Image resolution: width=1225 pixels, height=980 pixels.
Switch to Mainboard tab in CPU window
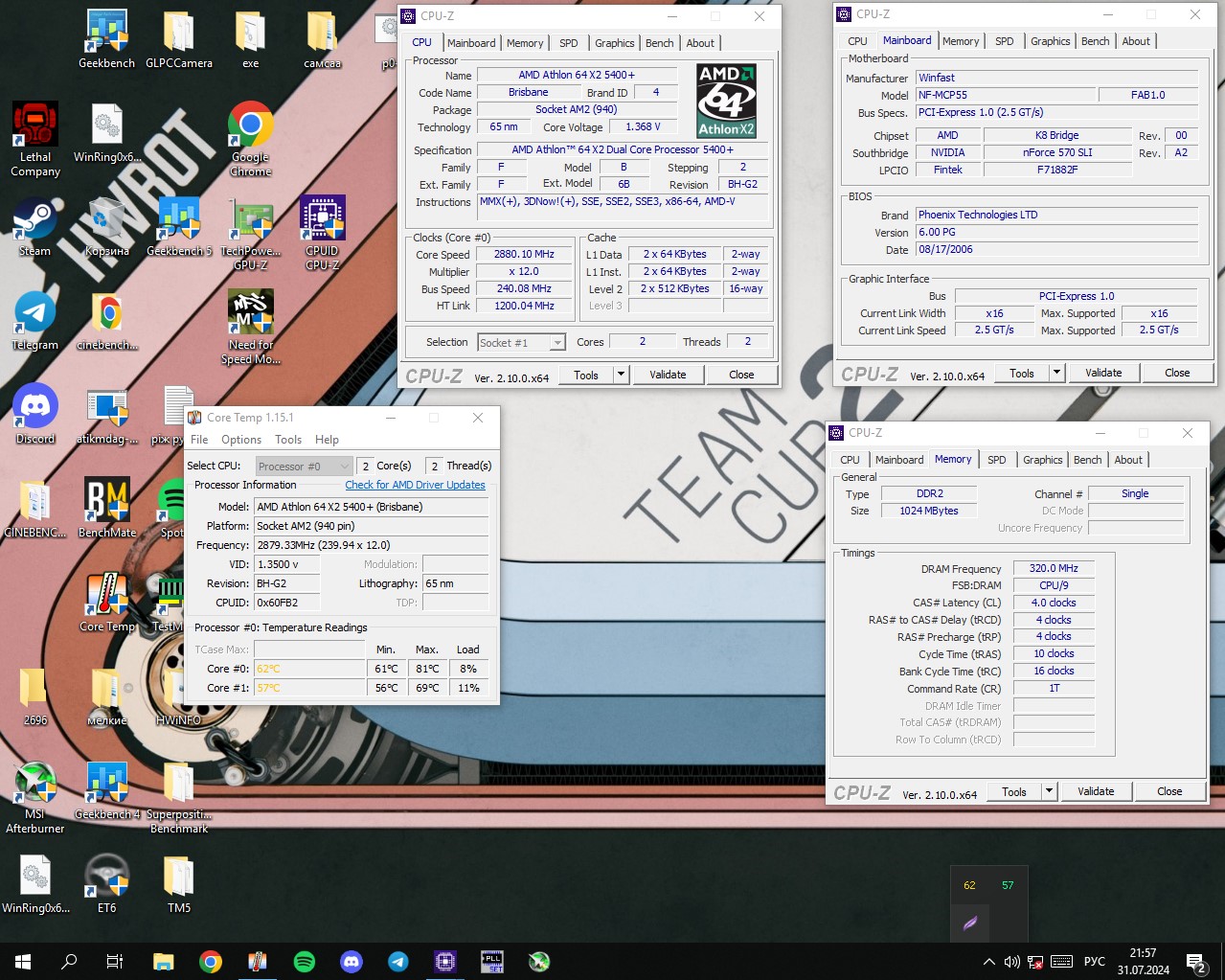click(x=471, y=43)
